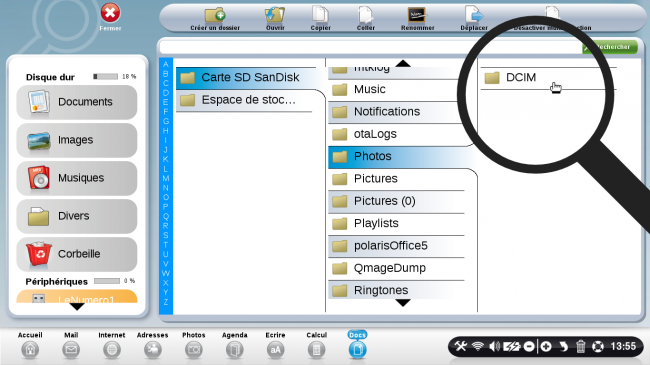
Task: Open the Ecrire application tab
Action: coord(275,345)
